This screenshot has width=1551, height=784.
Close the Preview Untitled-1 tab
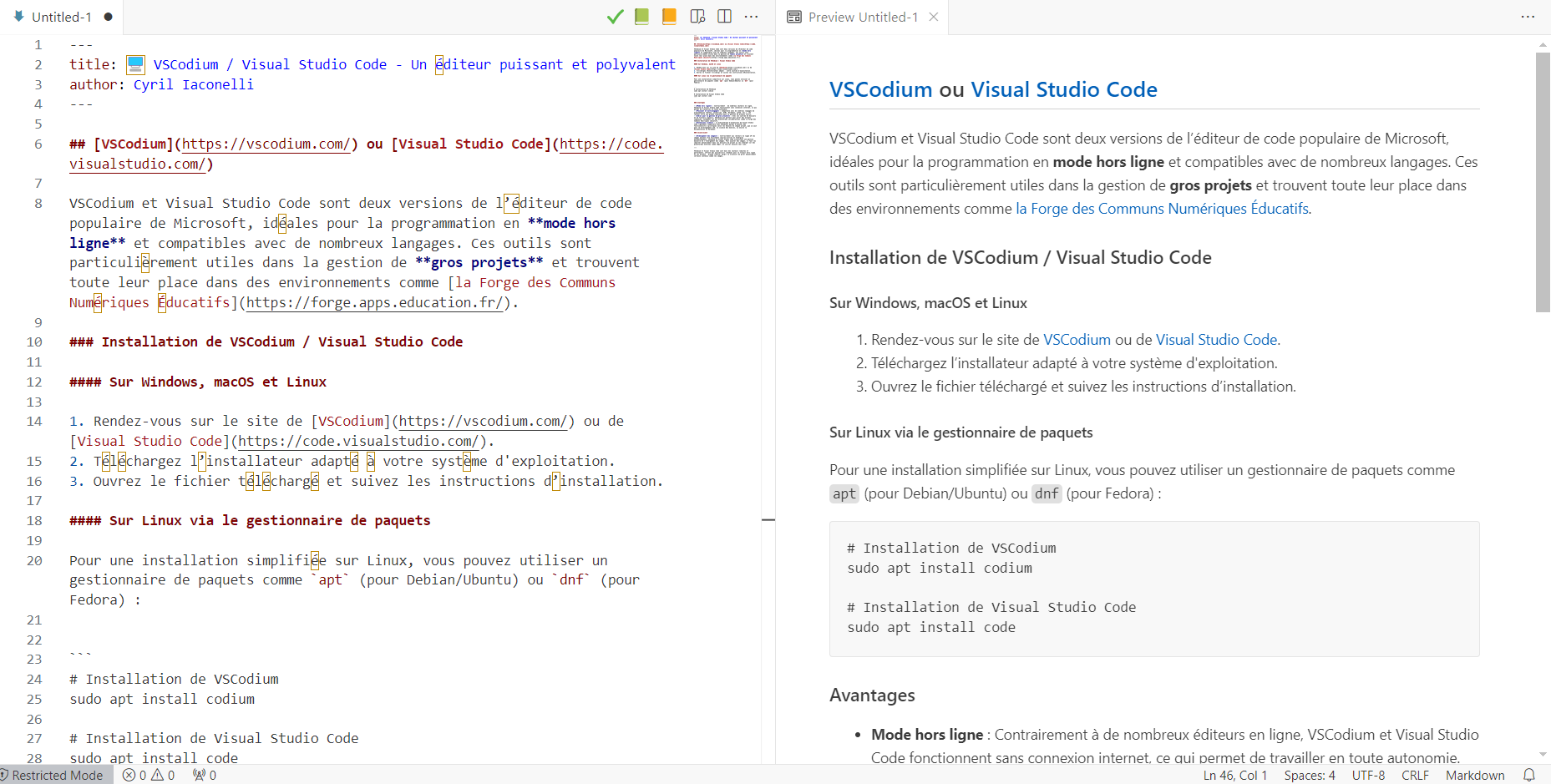point(934,17)
